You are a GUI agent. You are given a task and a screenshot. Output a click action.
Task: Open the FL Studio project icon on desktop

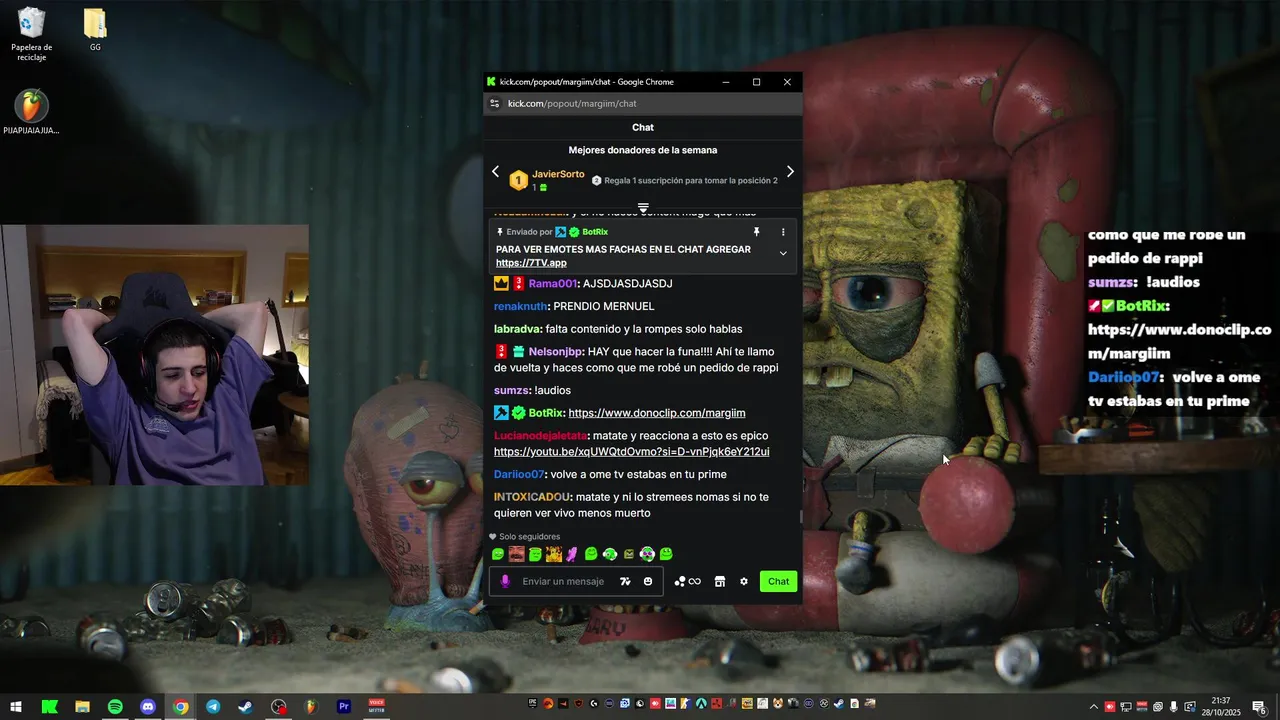coord(32,112)
